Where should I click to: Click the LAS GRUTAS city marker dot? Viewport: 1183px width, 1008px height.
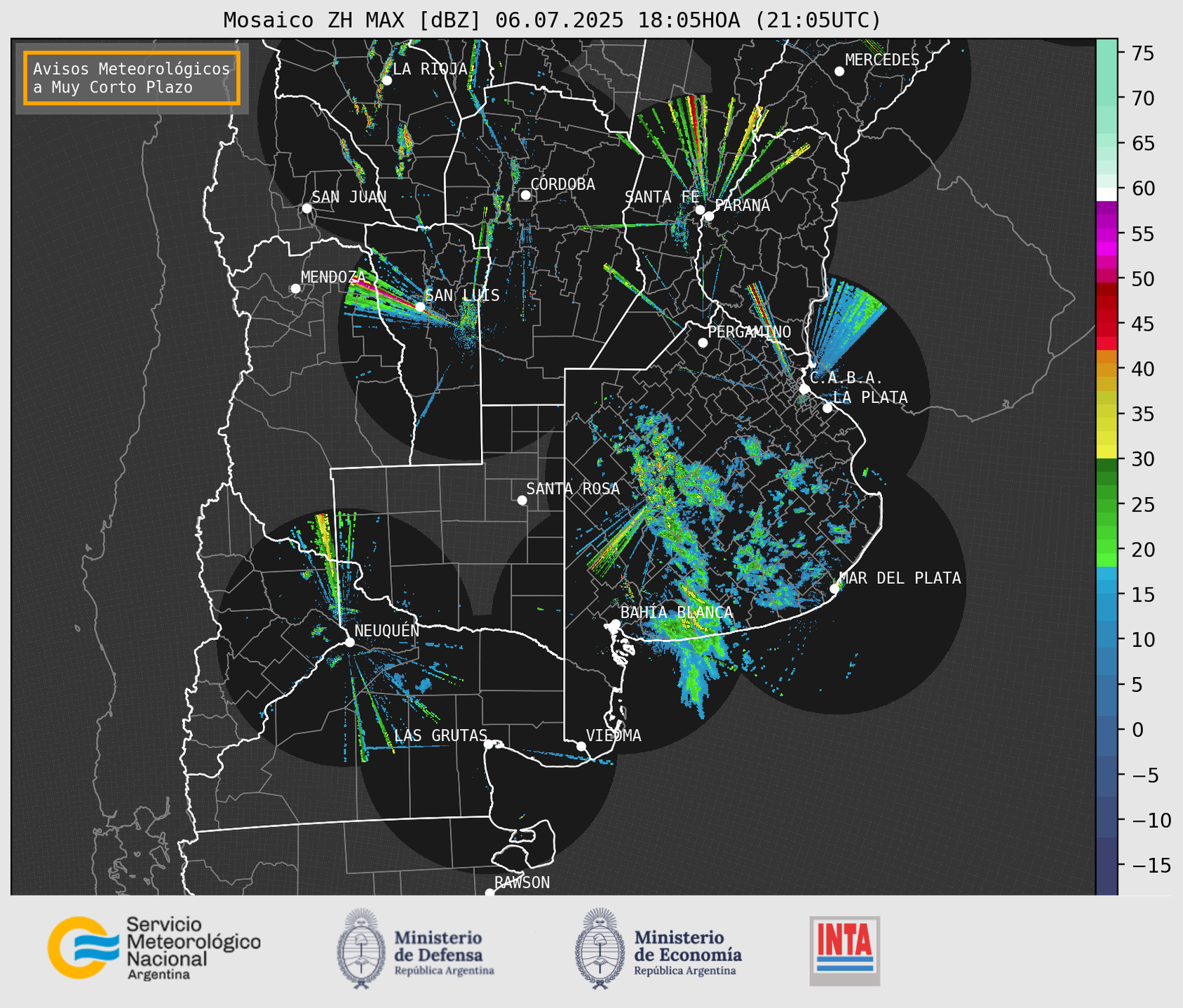click(x=488, y=744)
